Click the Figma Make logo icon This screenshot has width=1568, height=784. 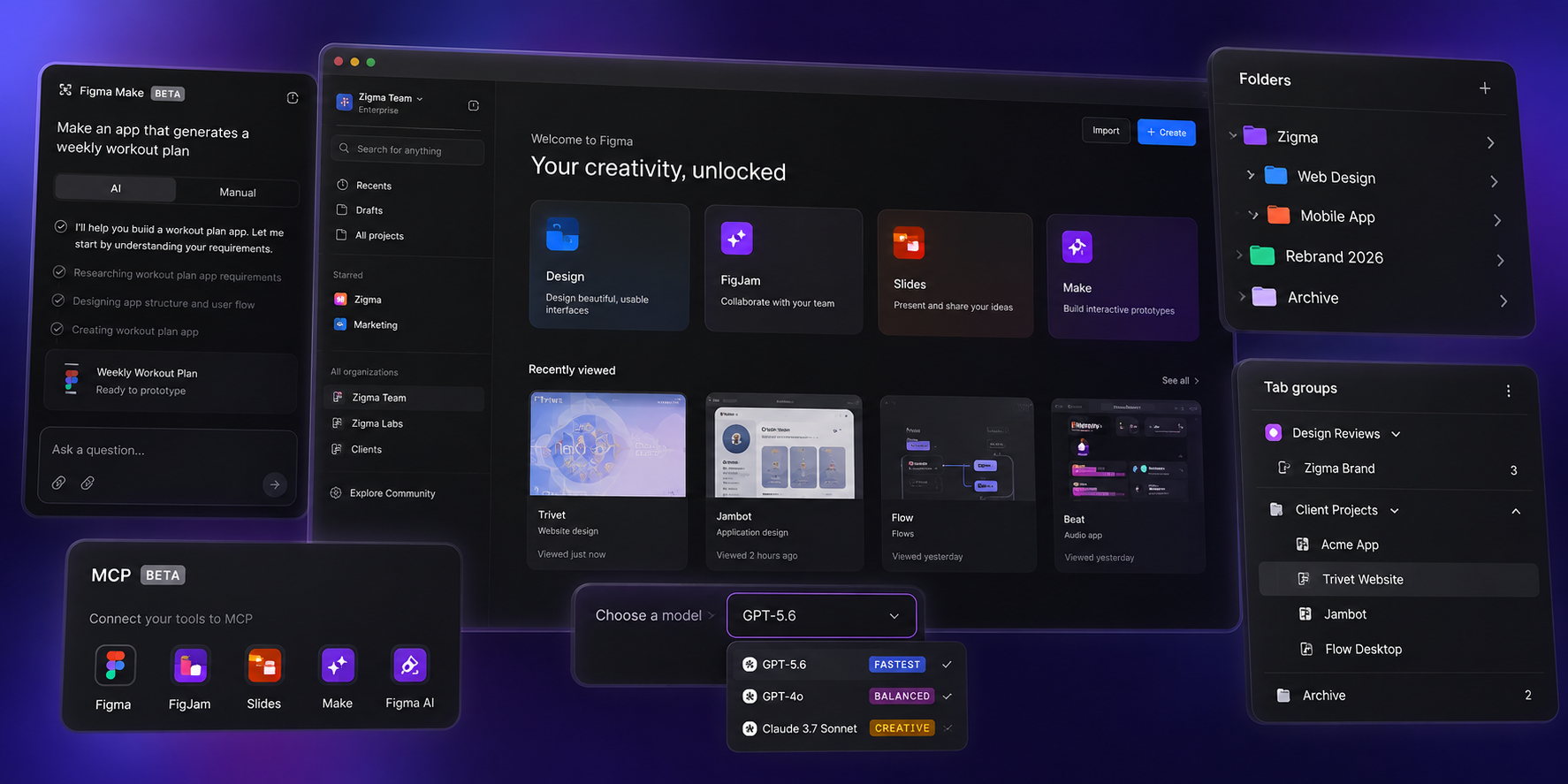pos(65,90)
